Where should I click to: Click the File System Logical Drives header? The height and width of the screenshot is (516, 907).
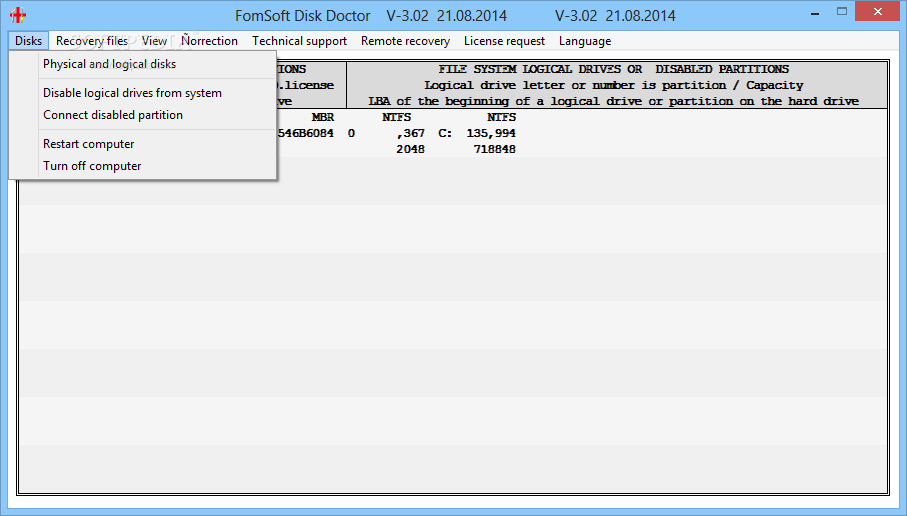(614, 69)
